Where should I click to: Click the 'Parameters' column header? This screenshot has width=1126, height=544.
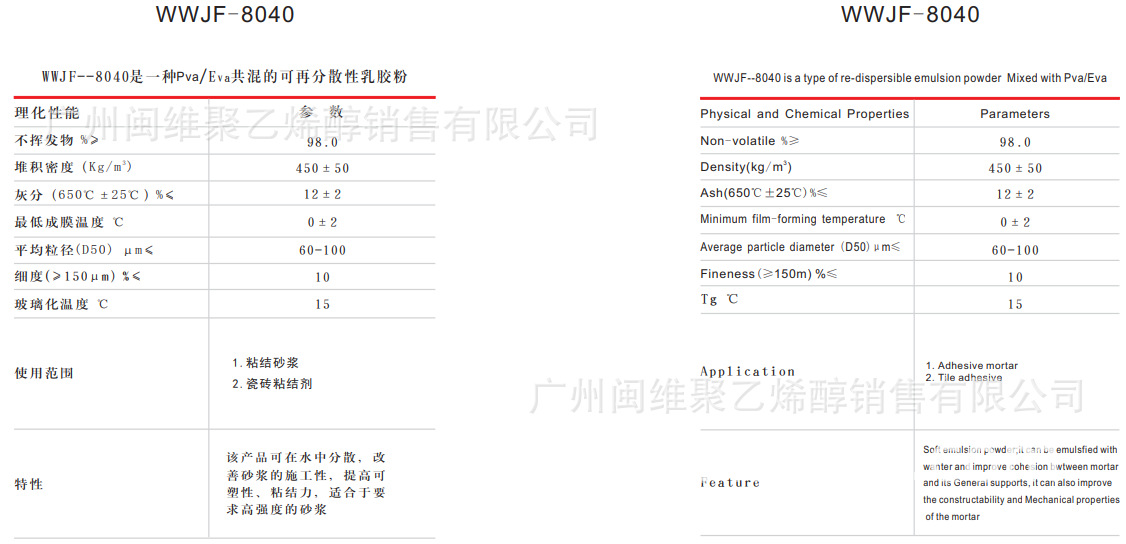point(1015,114)
